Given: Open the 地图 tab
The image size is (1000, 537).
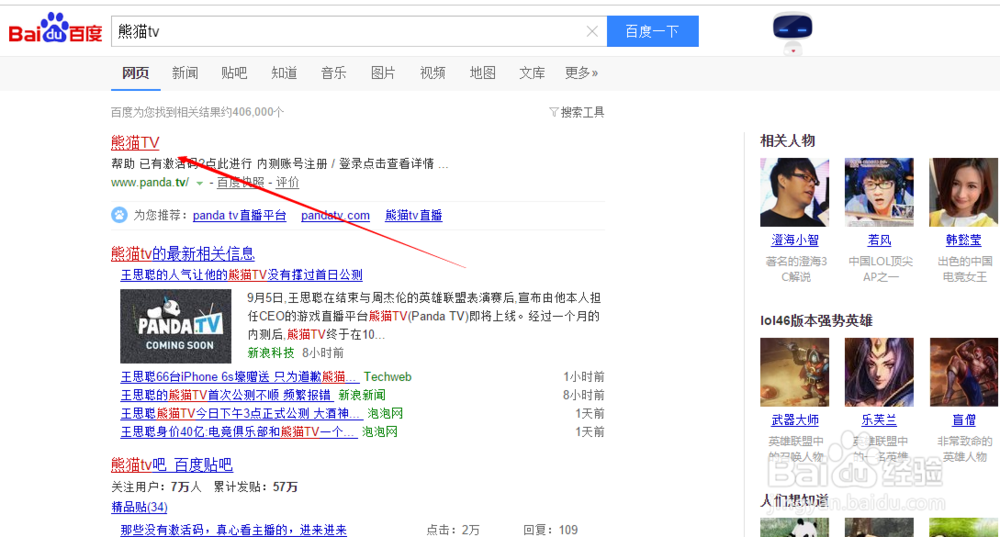Looking at the screenshot, I should 482,73.
